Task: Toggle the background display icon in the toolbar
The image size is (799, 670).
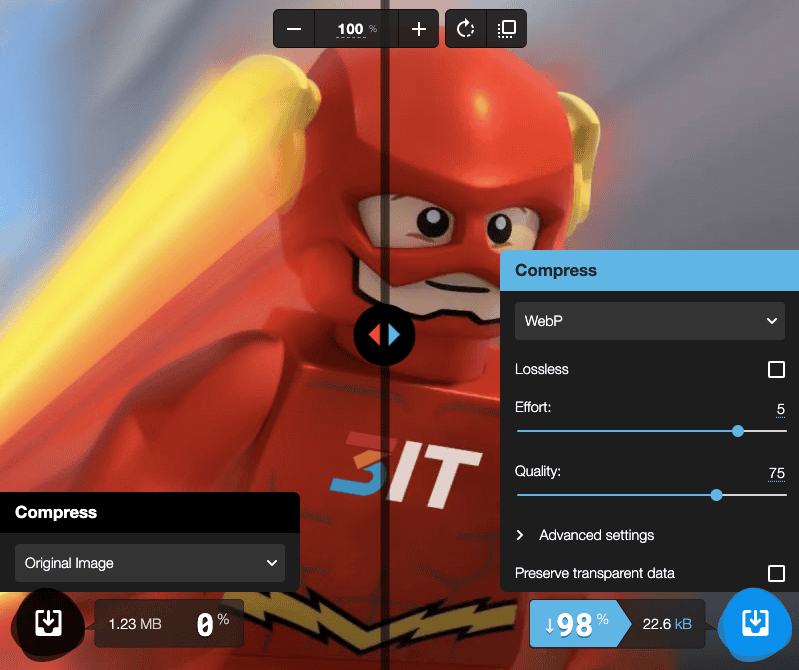Action: [x=507, y=29]
